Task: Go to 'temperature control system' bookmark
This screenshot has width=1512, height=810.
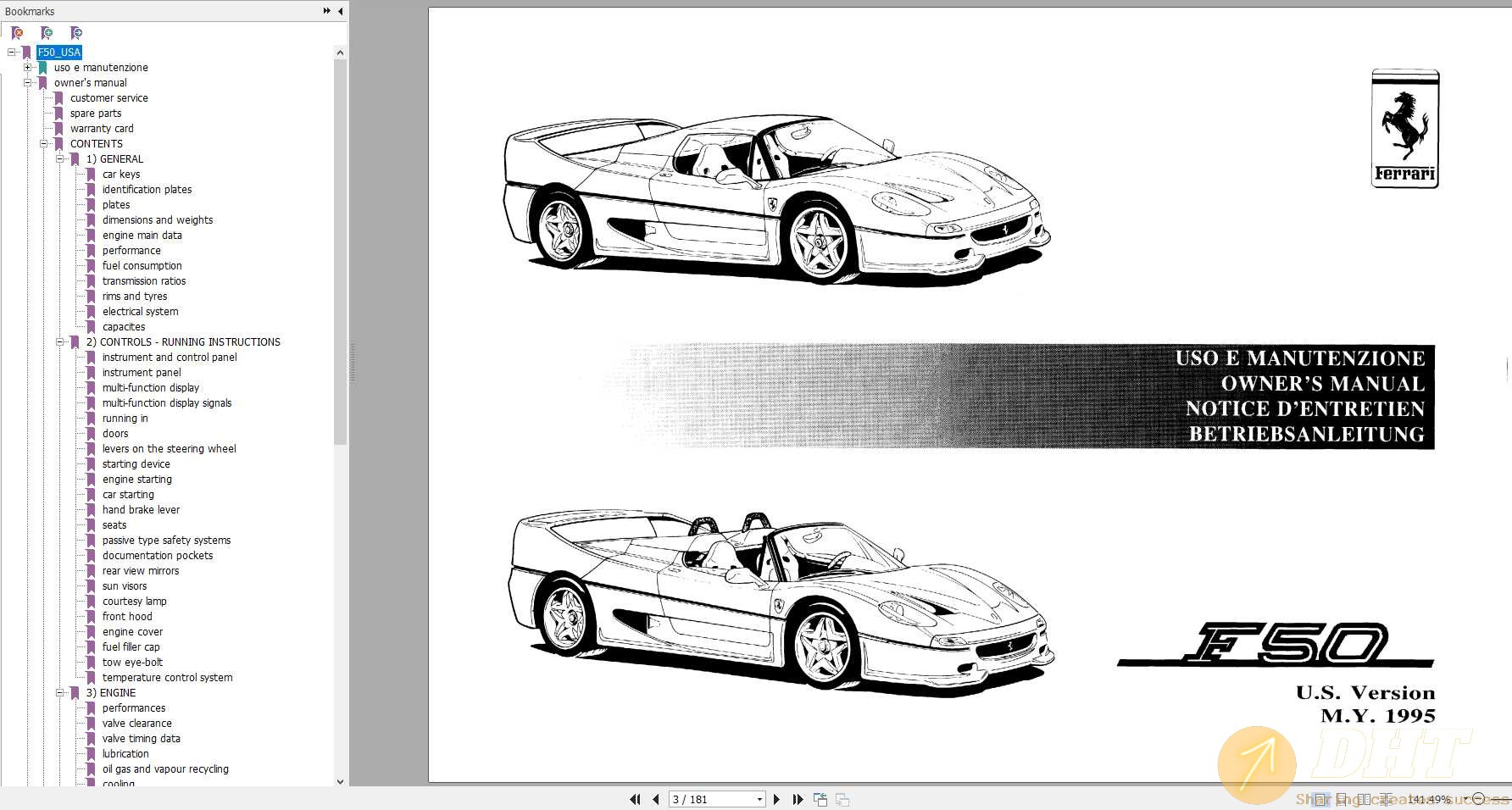Action: [x=167, y=678]
